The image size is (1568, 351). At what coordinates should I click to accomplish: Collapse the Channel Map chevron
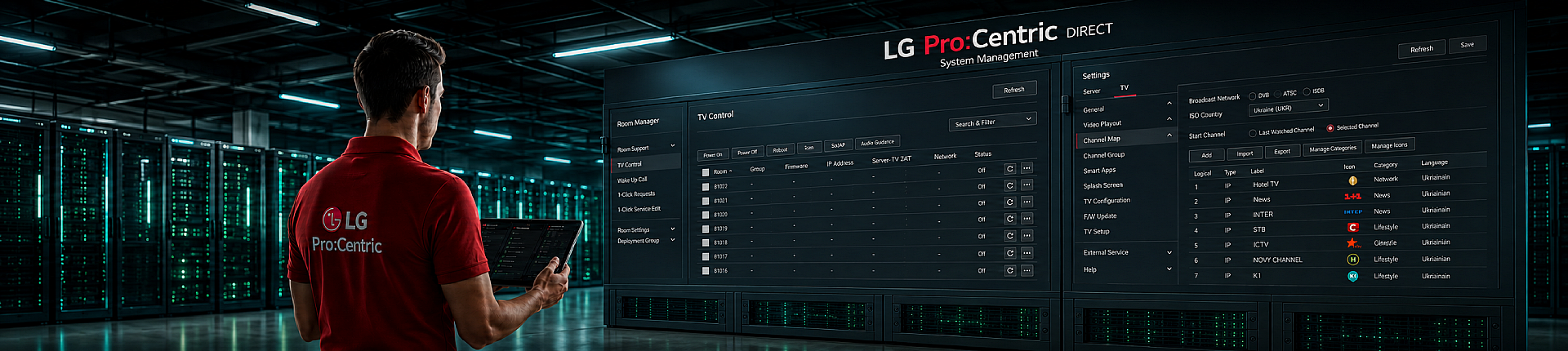(x=1169, y=135)
